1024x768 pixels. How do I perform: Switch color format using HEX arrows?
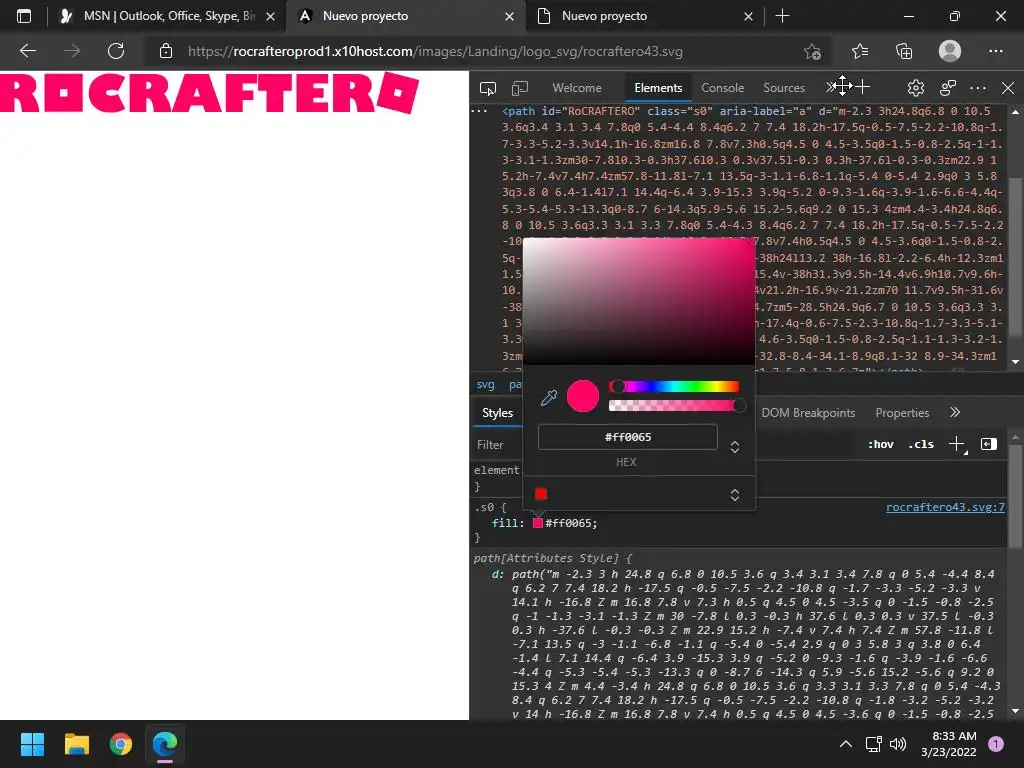tap(735, 447)
